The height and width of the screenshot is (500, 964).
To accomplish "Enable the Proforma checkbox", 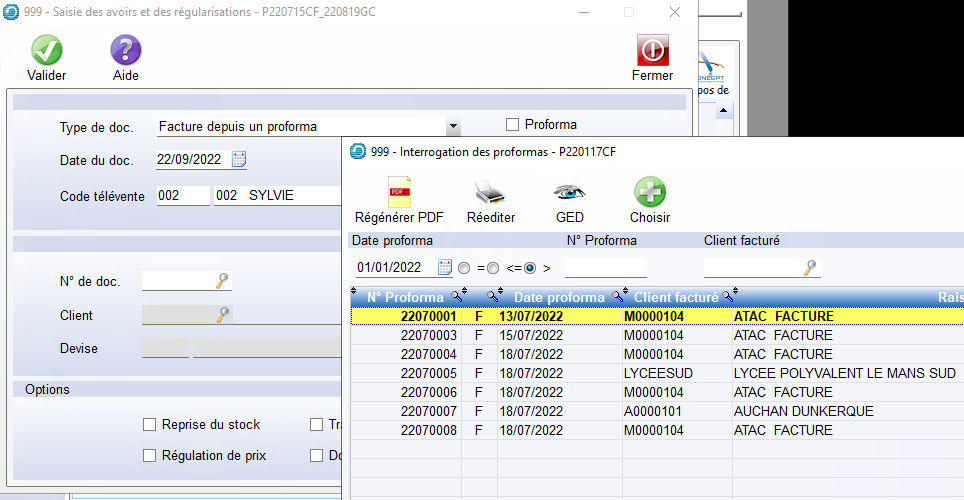I will [x=513, y=125].
